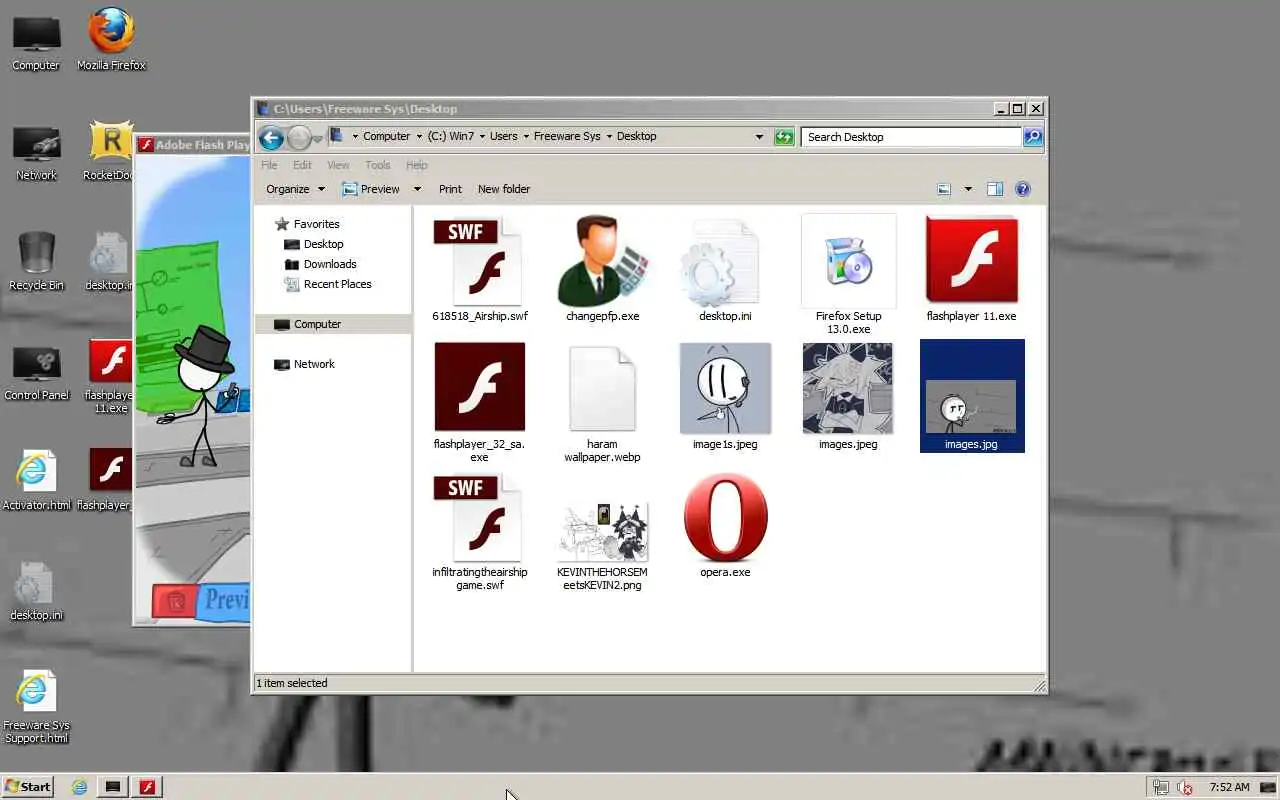The height and width of the screenshot is (800, 1280).
Task: Click the Adobe Flash Player window title bar
Action: click(193, 145)
